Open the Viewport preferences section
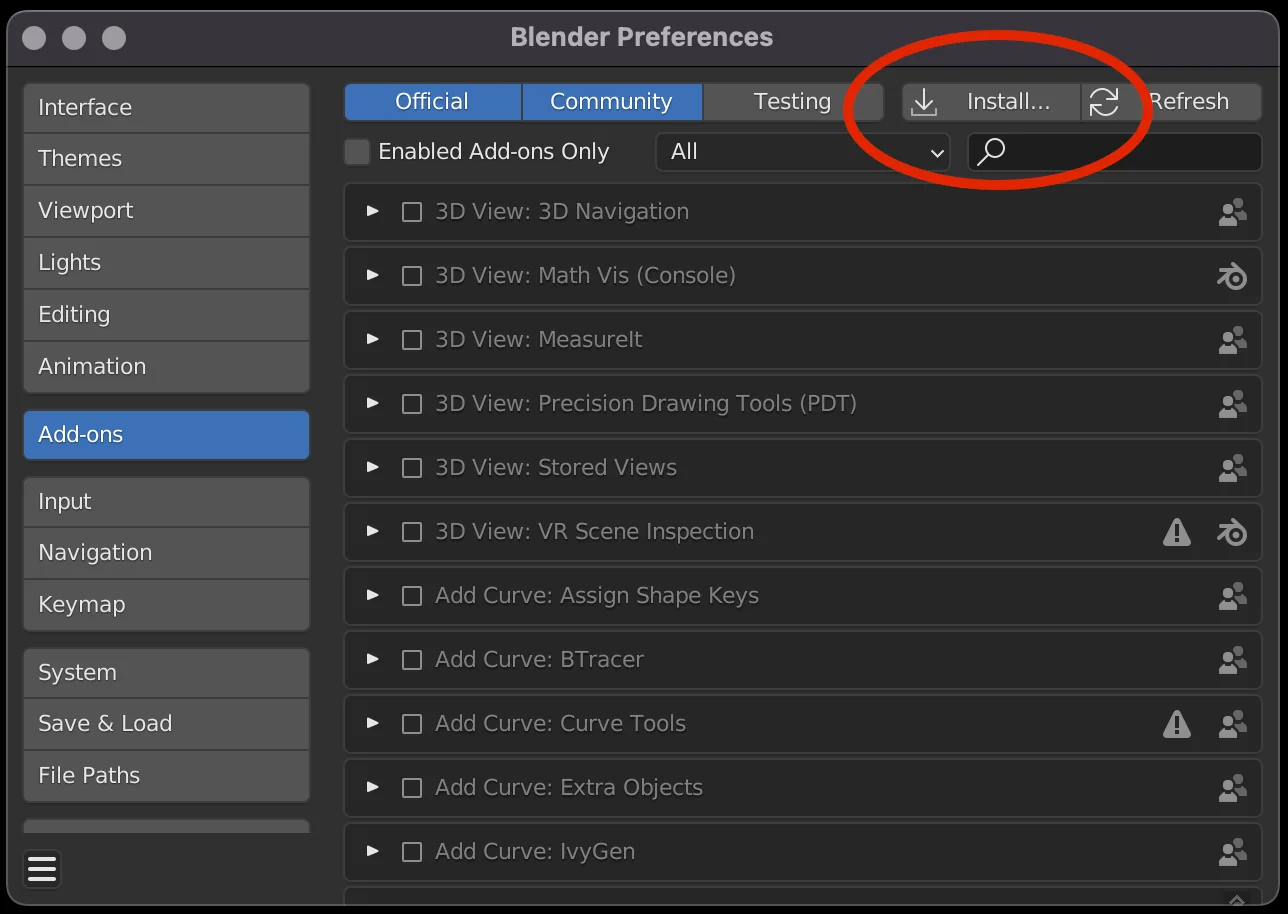The height and width of the screenshot is (914, 1288). pyautogui.click(x=166, y=211)
